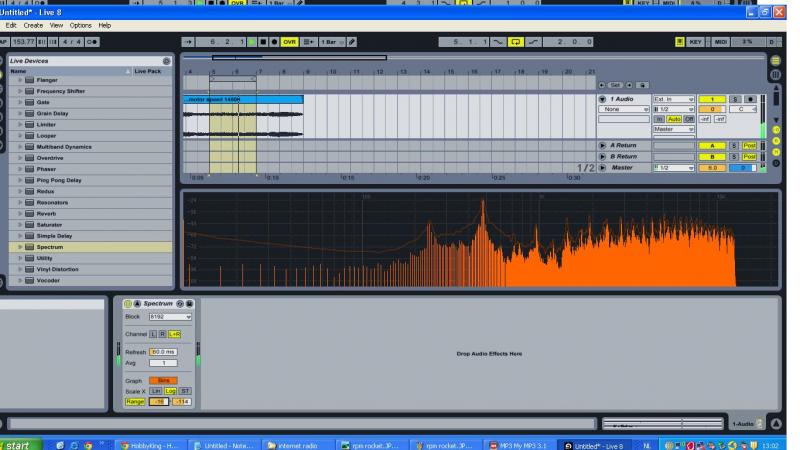The image size is (800, 450).
Task: Toggle Computer MIDI Keyboard button
Action: (x=680, y=42)
